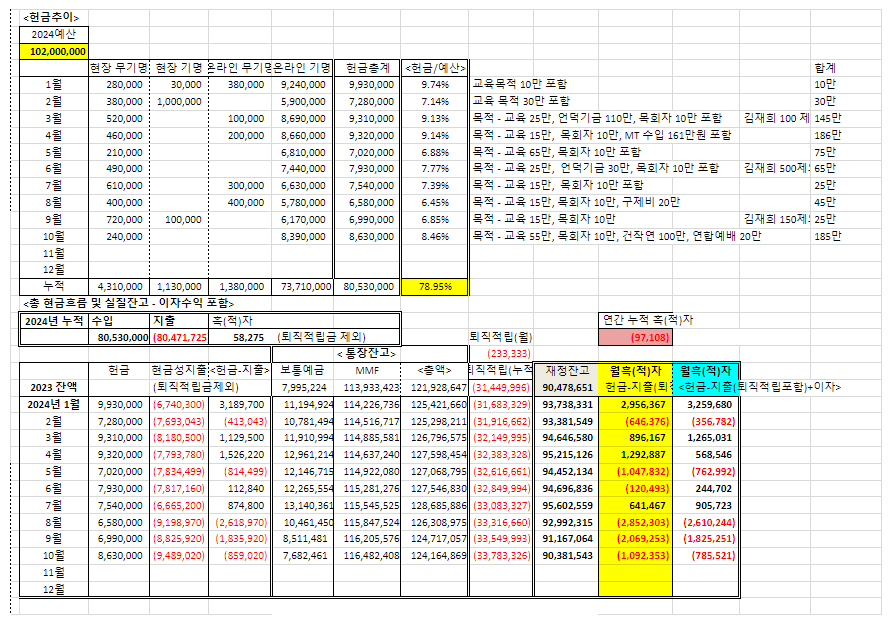
Task: Click the 73,710,000 cumulative total cell
Action: pyautogui.click(x=303, y=287)
